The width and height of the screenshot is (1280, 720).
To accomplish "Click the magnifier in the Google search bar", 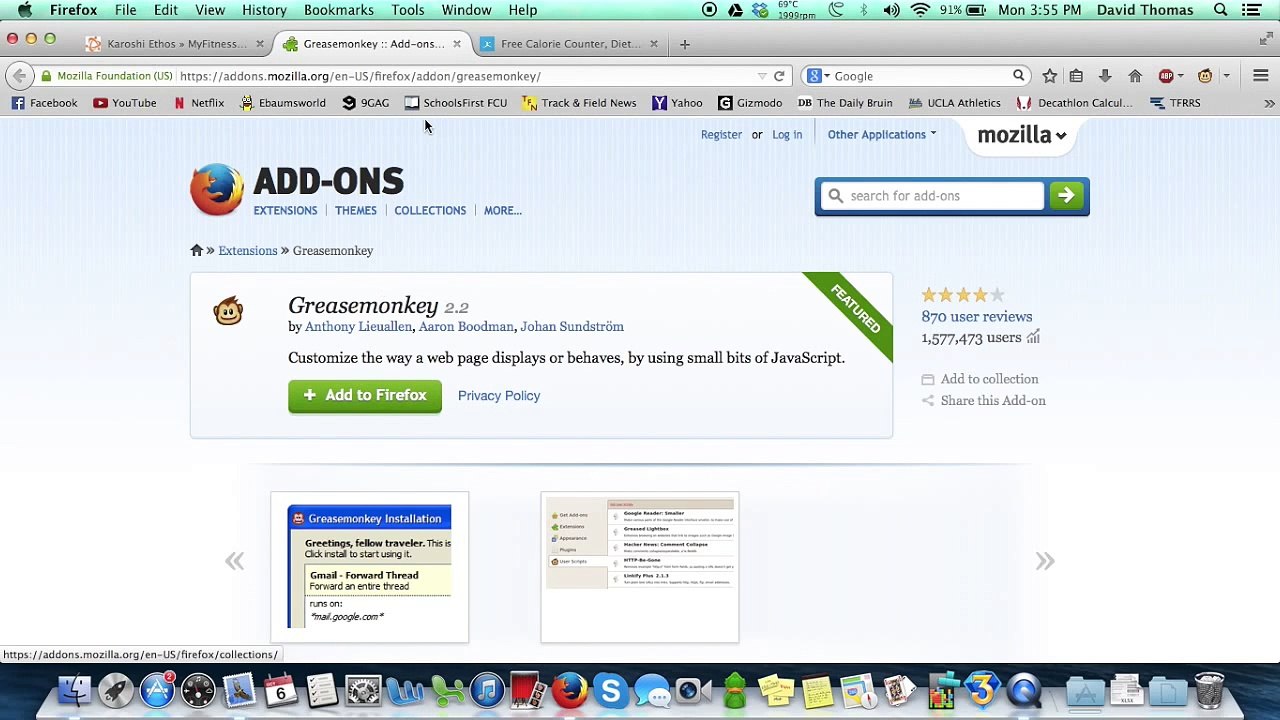I will 1018,76.
